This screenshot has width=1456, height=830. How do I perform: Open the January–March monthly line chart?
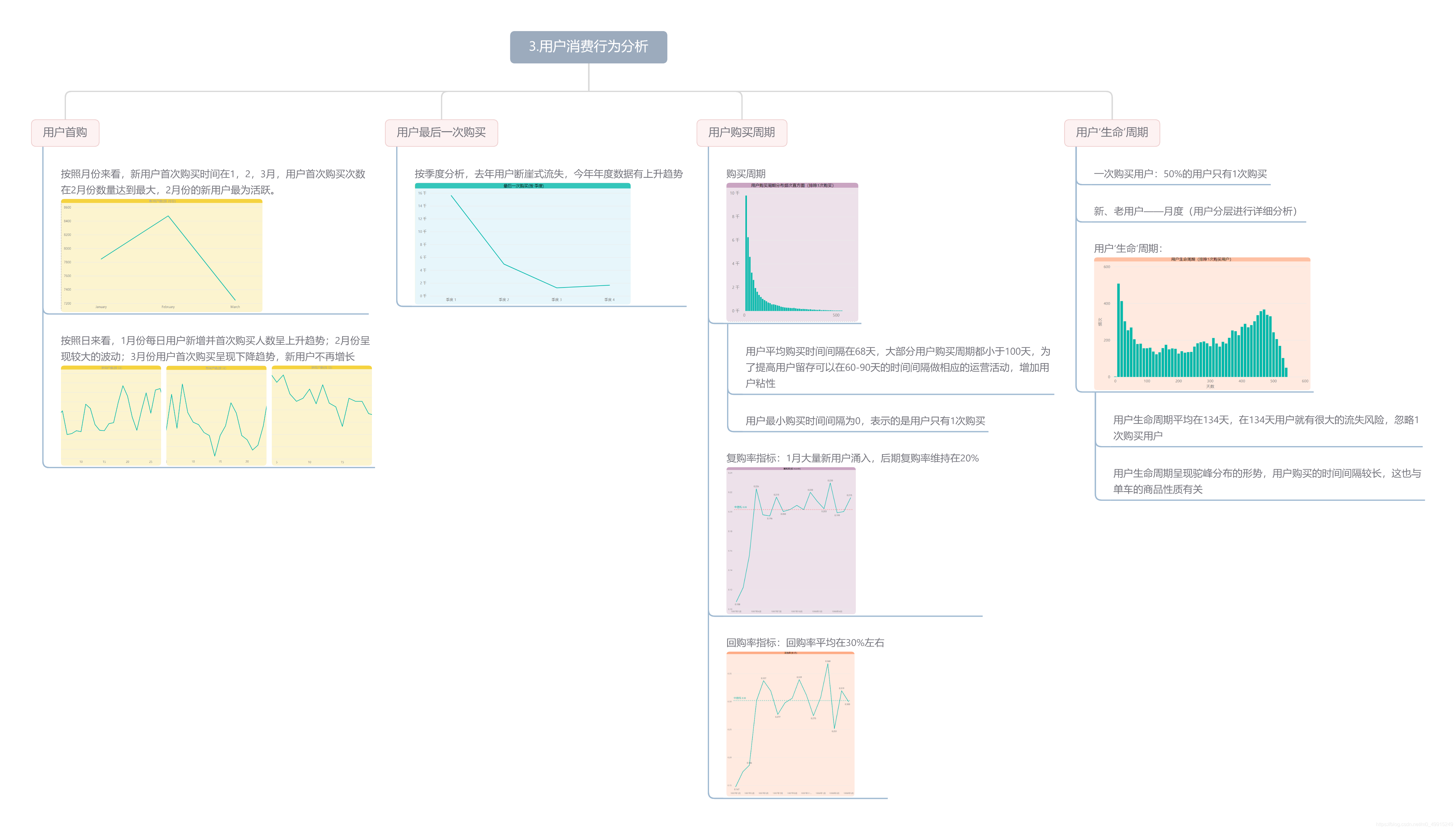click(161, 256)
